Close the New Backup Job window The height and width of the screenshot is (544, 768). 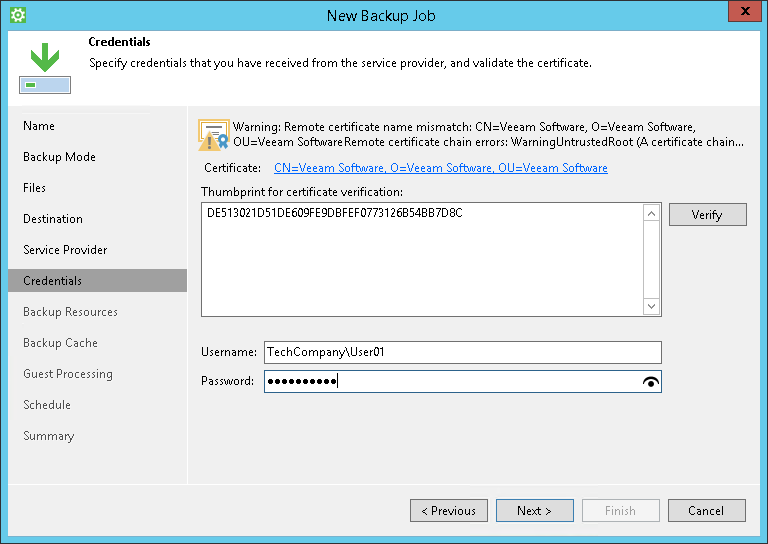(x=741, y=14)
